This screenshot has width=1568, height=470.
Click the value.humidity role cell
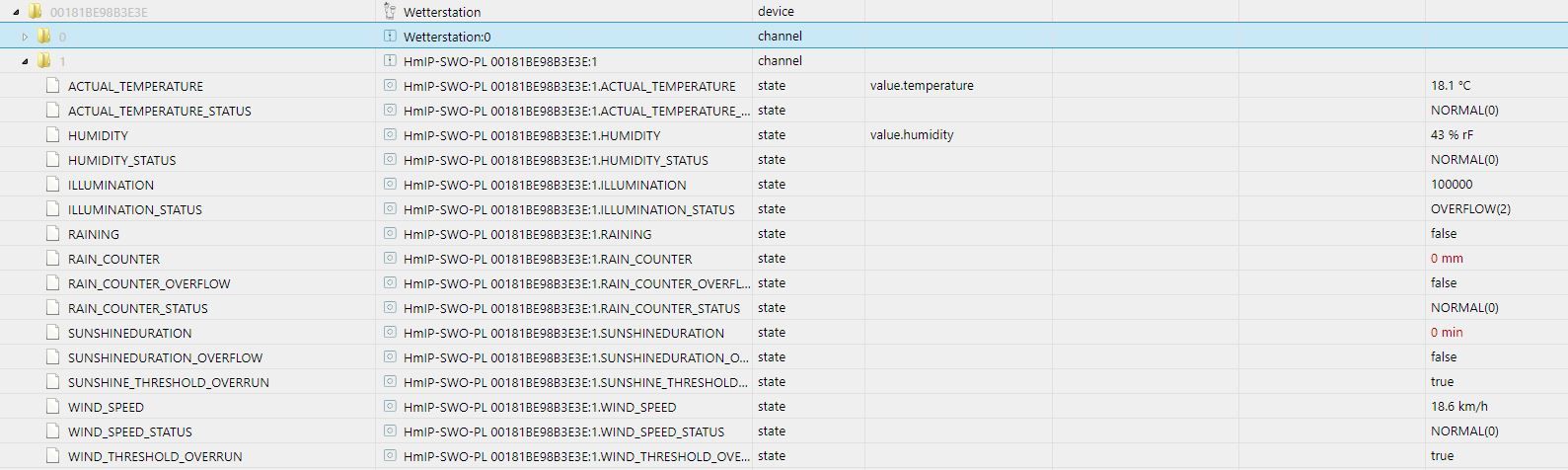click(x=912, y=135)
